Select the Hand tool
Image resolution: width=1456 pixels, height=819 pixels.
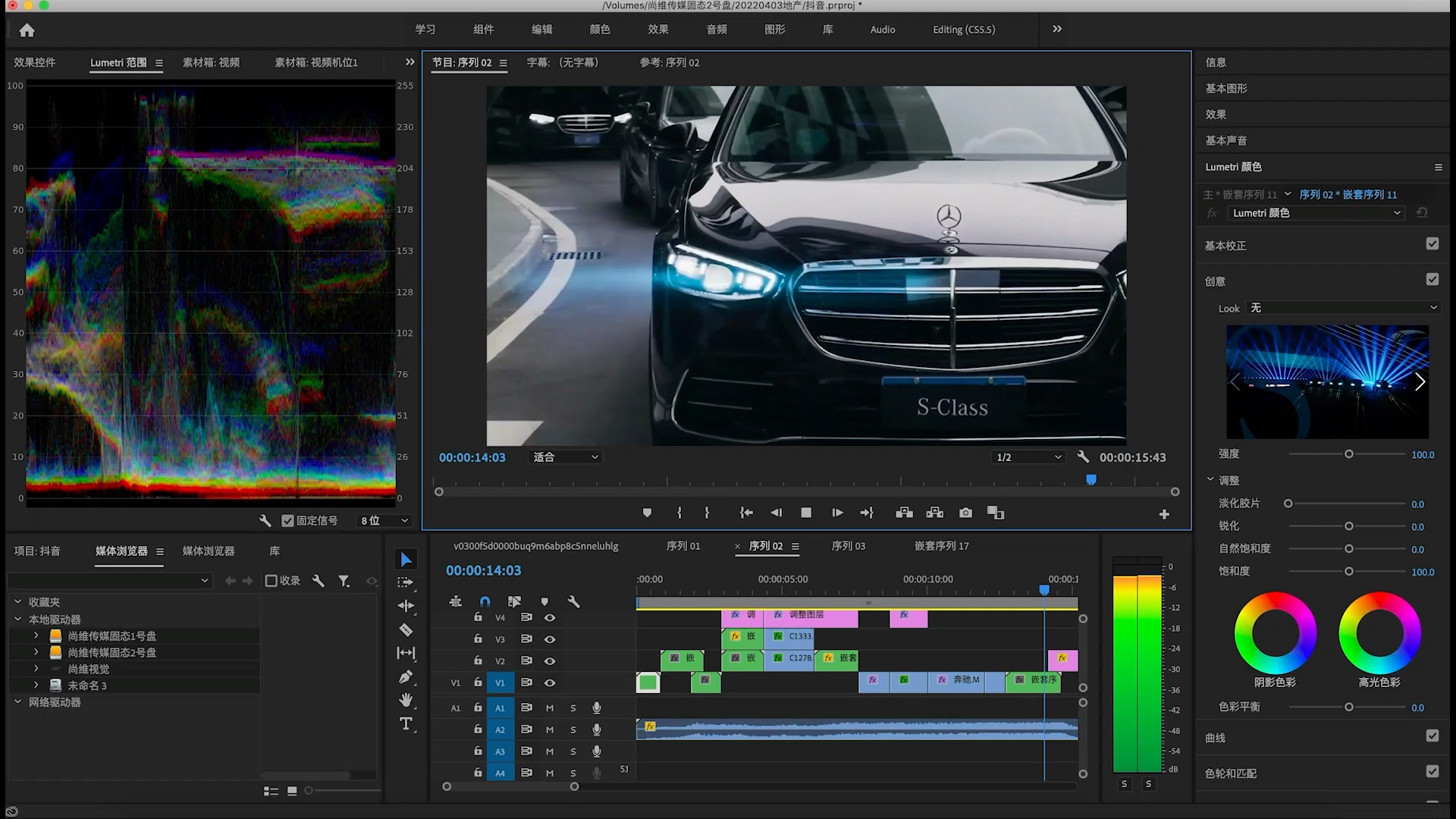(x=406, y=700)
